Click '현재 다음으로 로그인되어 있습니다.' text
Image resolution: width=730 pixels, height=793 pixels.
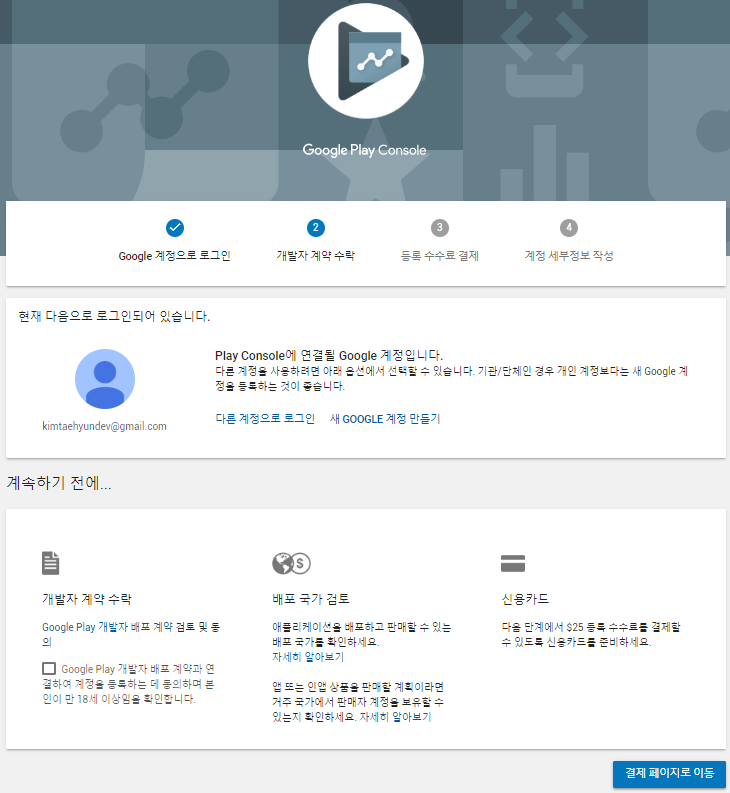pyautogui.click(x=114, y=316)
